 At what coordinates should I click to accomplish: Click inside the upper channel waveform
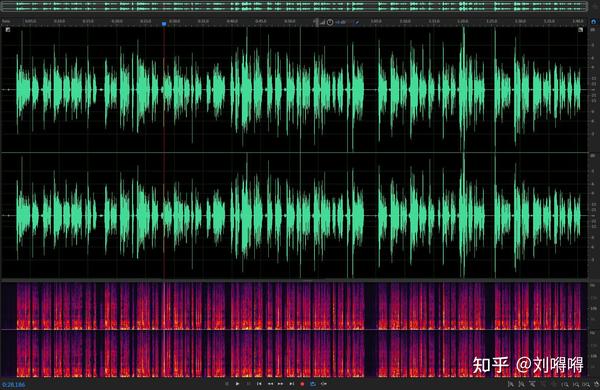(294, 90)
